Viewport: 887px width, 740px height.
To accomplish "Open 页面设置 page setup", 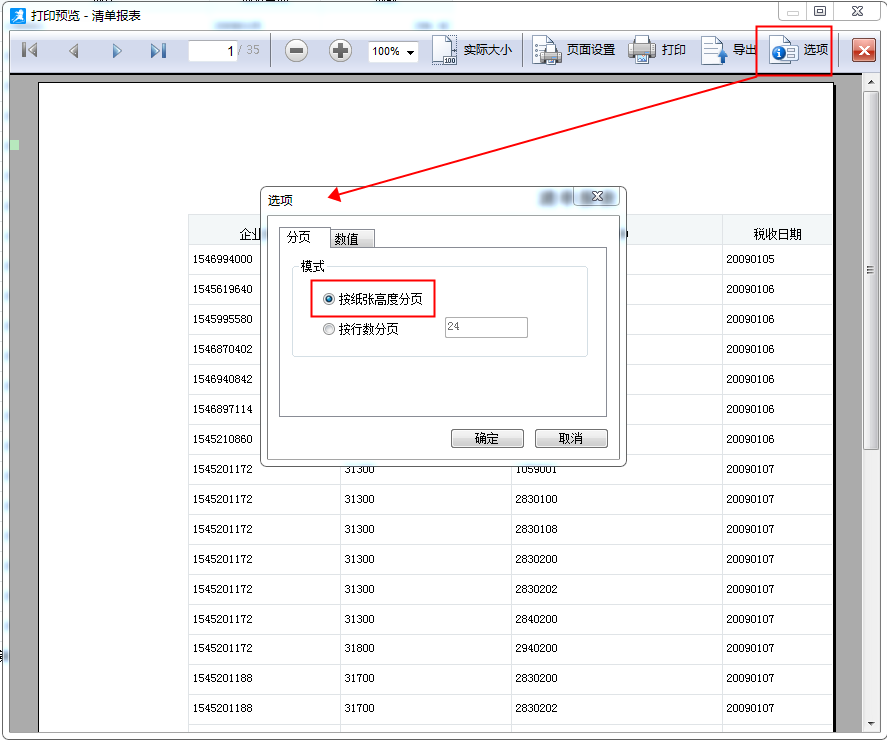I will click(x=547, y=50).
